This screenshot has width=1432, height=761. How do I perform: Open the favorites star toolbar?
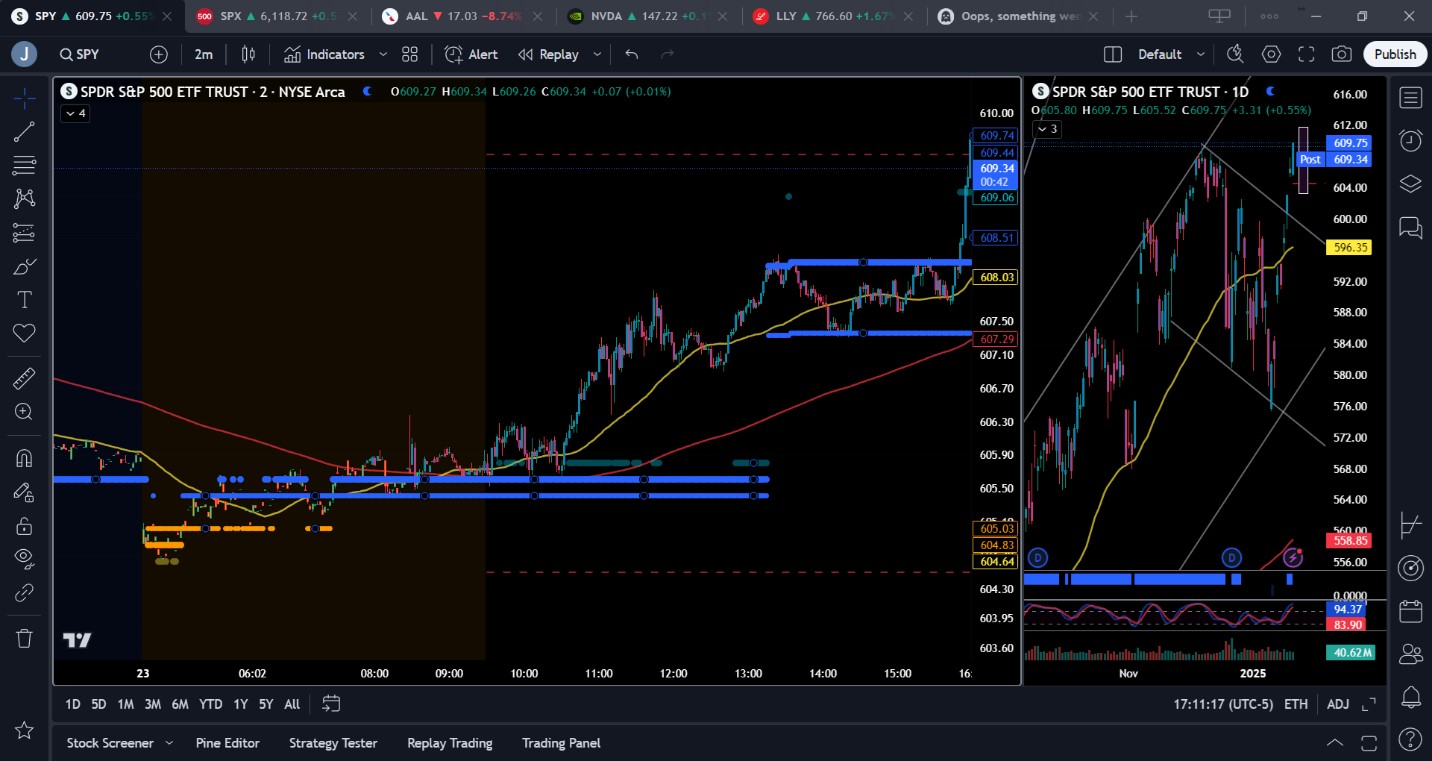(x=25, y=731)
